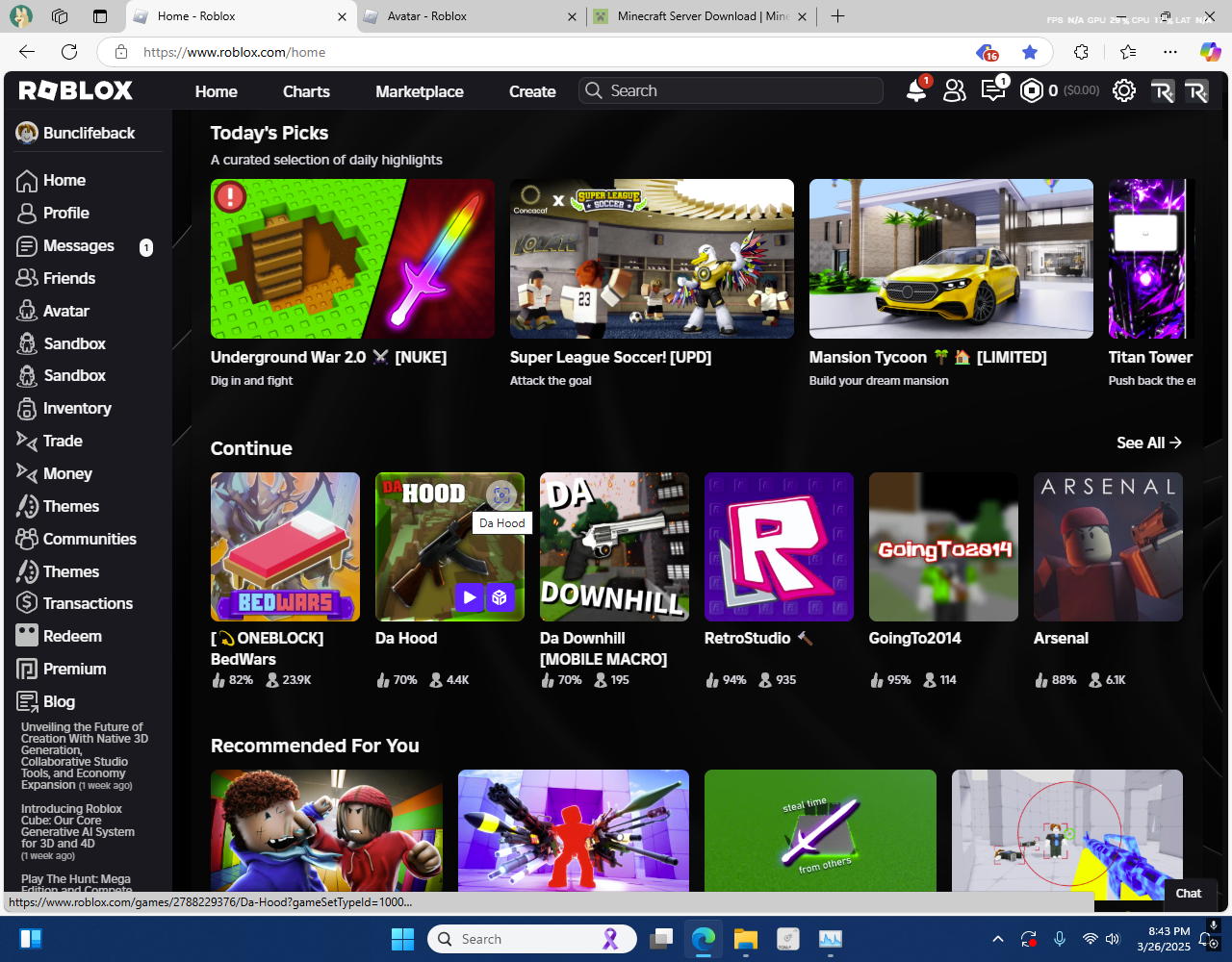Viewport: 1232px width, 962px height.
Task: Click See All for Continue section
Action: coord(1149,443)
